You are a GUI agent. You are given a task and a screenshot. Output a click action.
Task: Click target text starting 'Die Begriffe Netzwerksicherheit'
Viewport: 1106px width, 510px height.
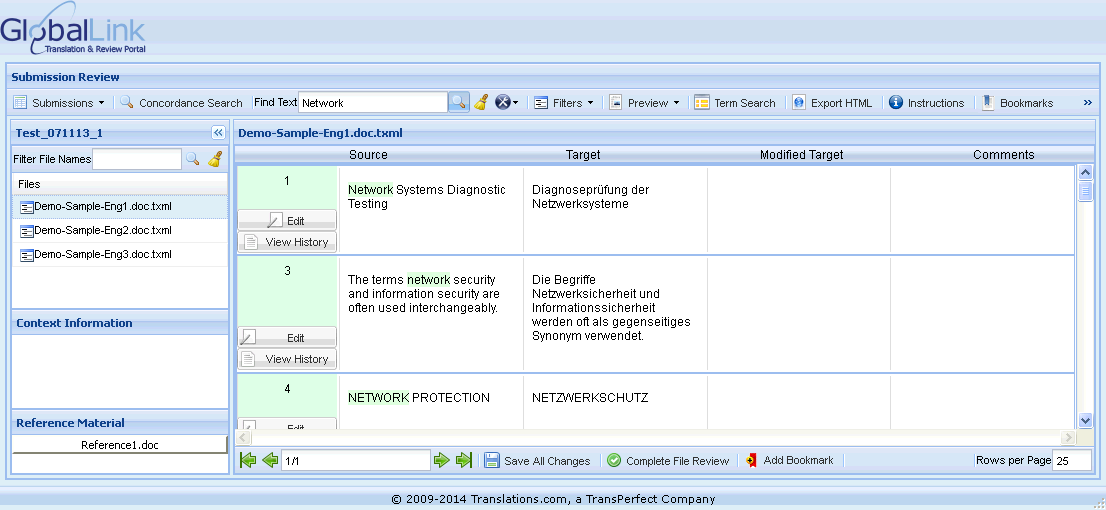[x=611, y=308]
